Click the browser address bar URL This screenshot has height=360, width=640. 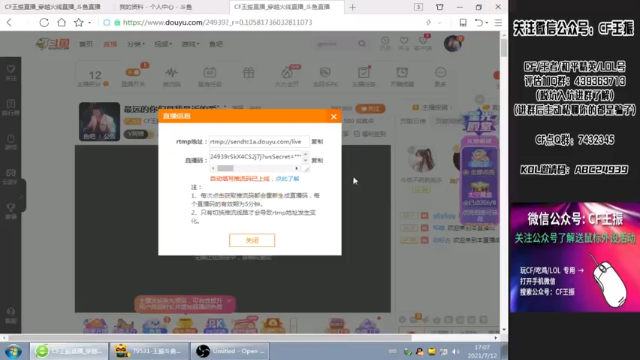pos(218,22)
